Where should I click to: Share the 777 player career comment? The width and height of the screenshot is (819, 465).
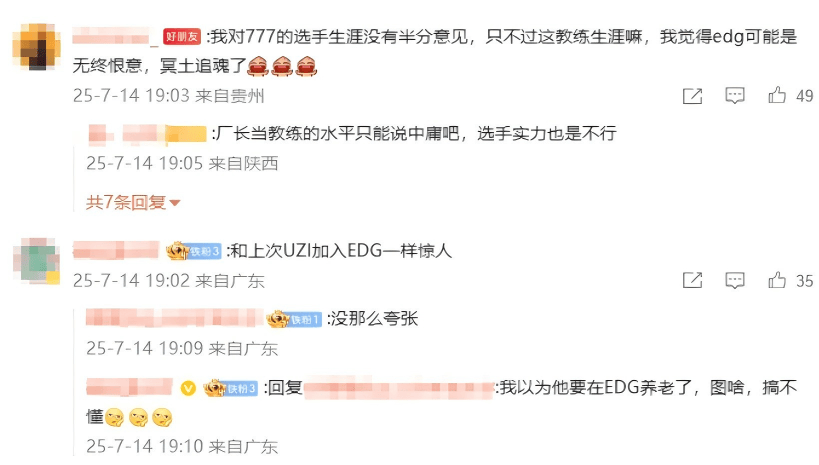693,96
